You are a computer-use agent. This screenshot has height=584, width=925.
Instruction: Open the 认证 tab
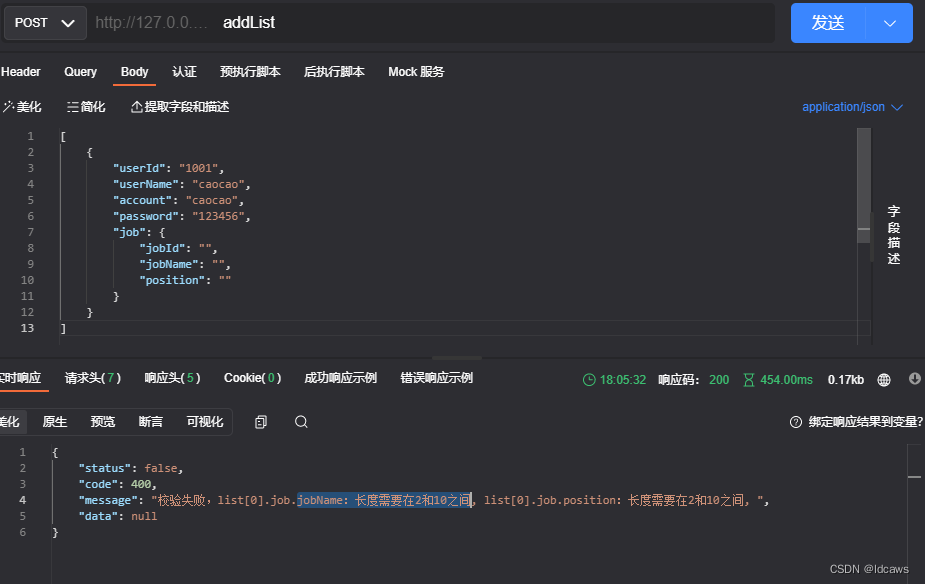184,72
